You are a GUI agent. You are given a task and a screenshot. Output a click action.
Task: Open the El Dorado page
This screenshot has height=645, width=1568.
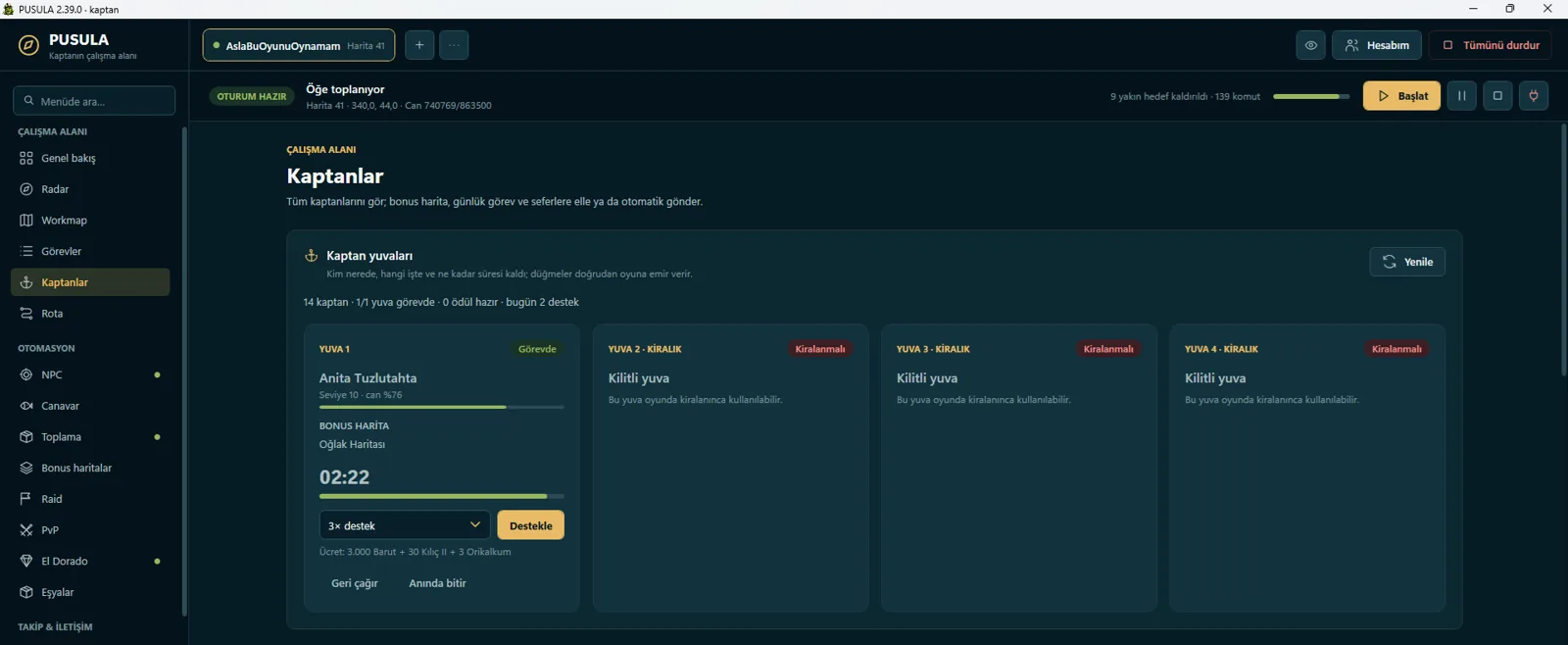[90, 561]
